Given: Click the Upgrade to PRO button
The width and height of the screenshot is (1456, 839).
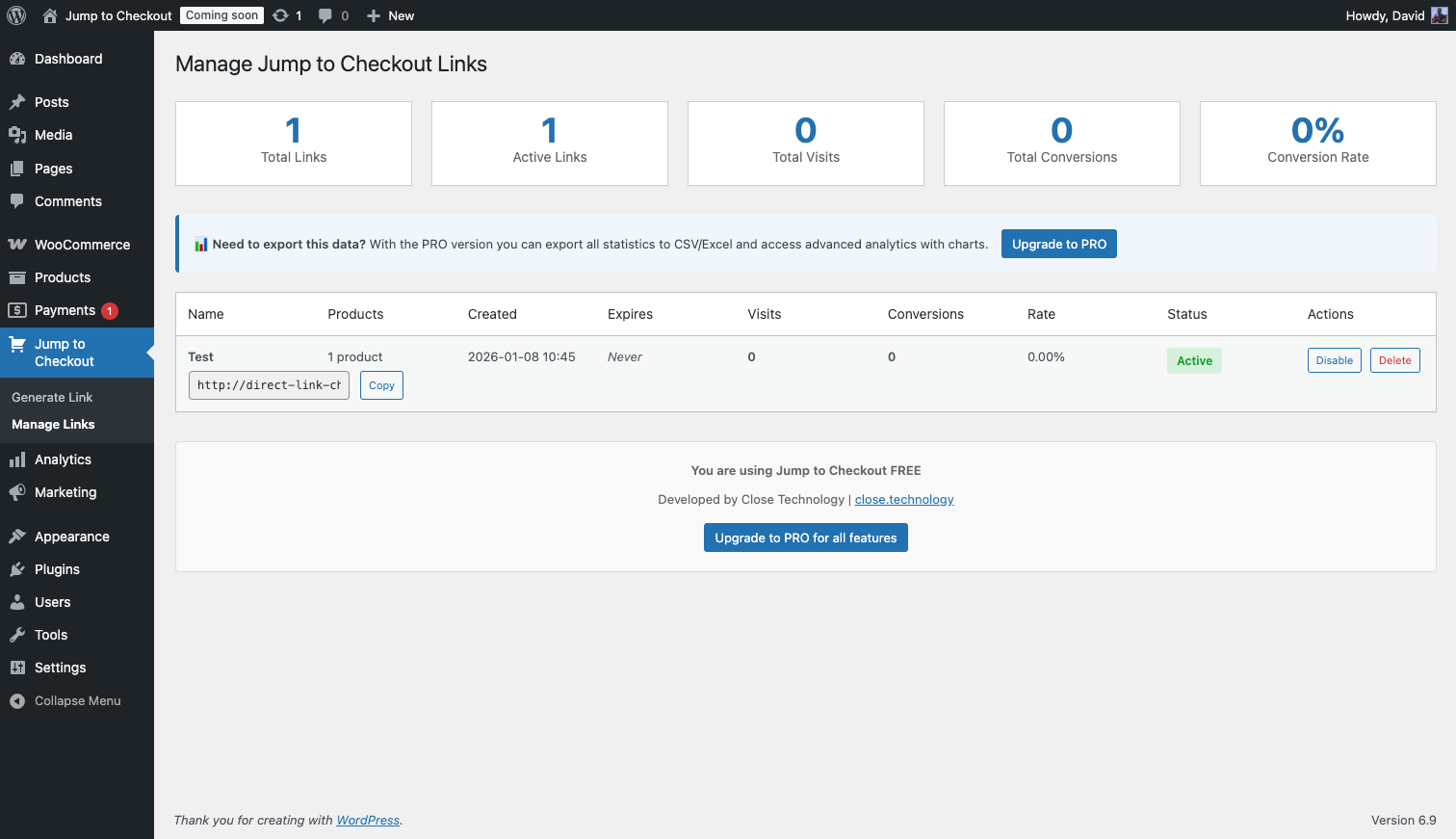Looking at the screenshot, I should tap(1058, 244).
